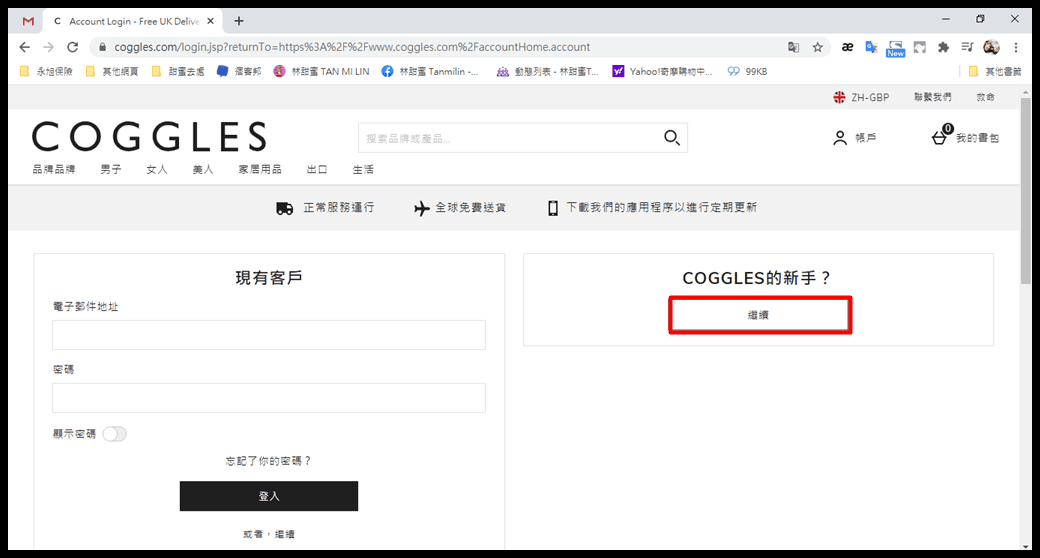Open the pinned Gmail tab
This screenshot has width=1040, height=558.
pos(28,21)
